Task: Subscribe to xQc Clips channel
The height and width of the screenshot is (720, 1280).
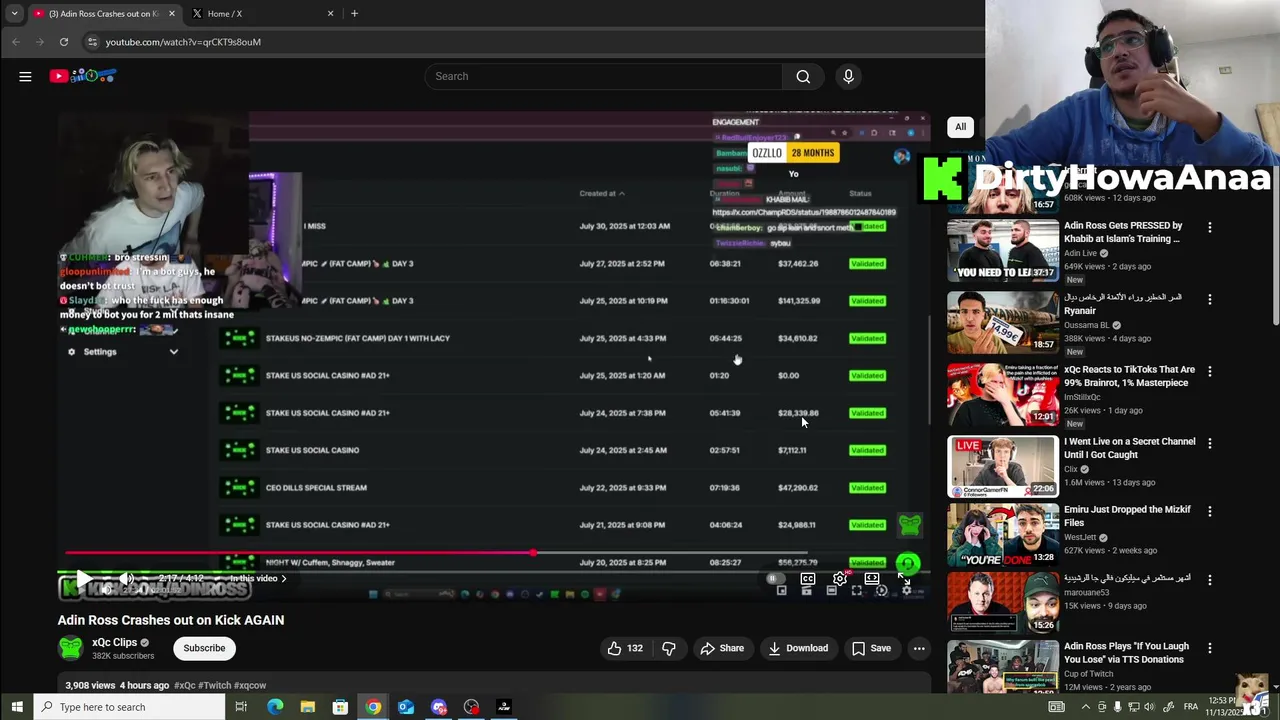Action: 204,648
